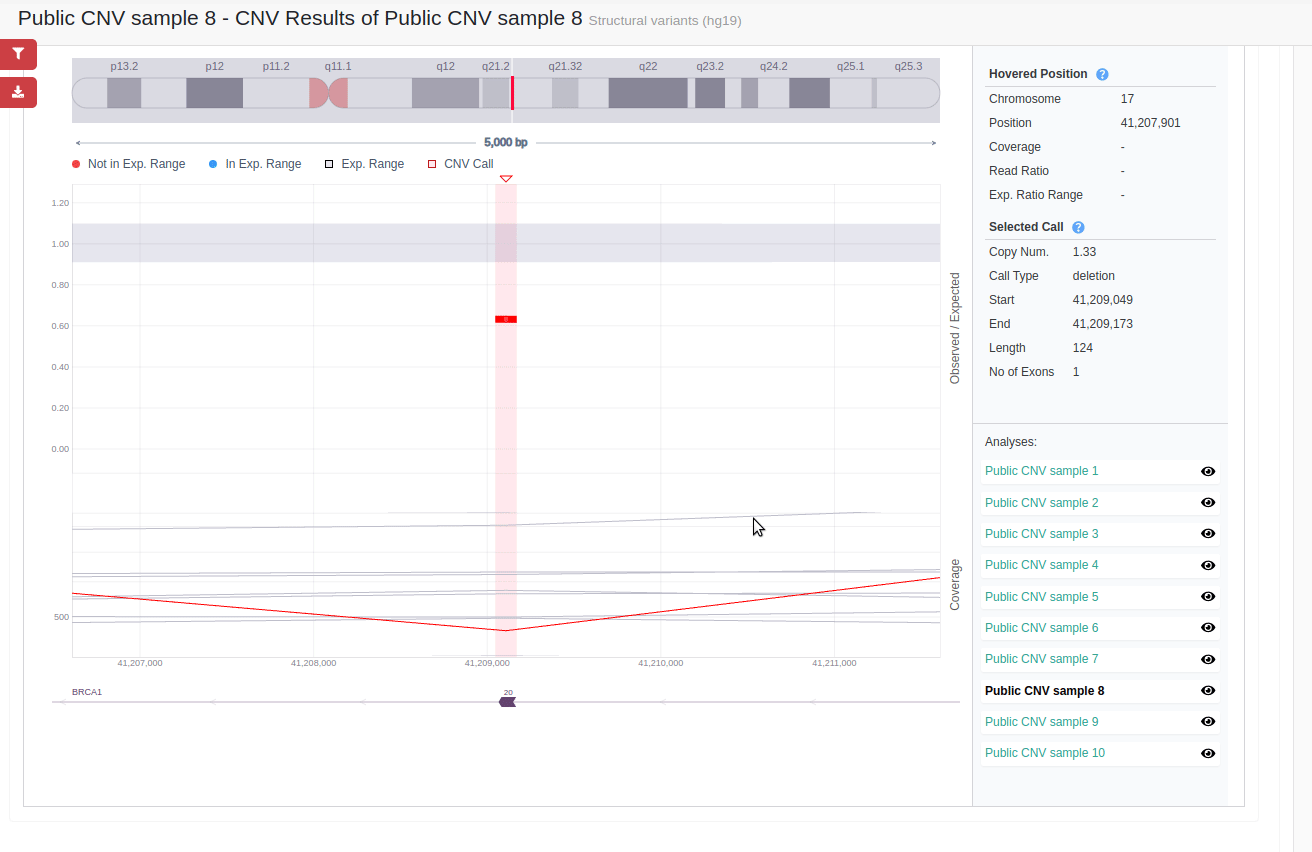
Task: Open the Hovered Position help icon
Action: [1102, 74]
